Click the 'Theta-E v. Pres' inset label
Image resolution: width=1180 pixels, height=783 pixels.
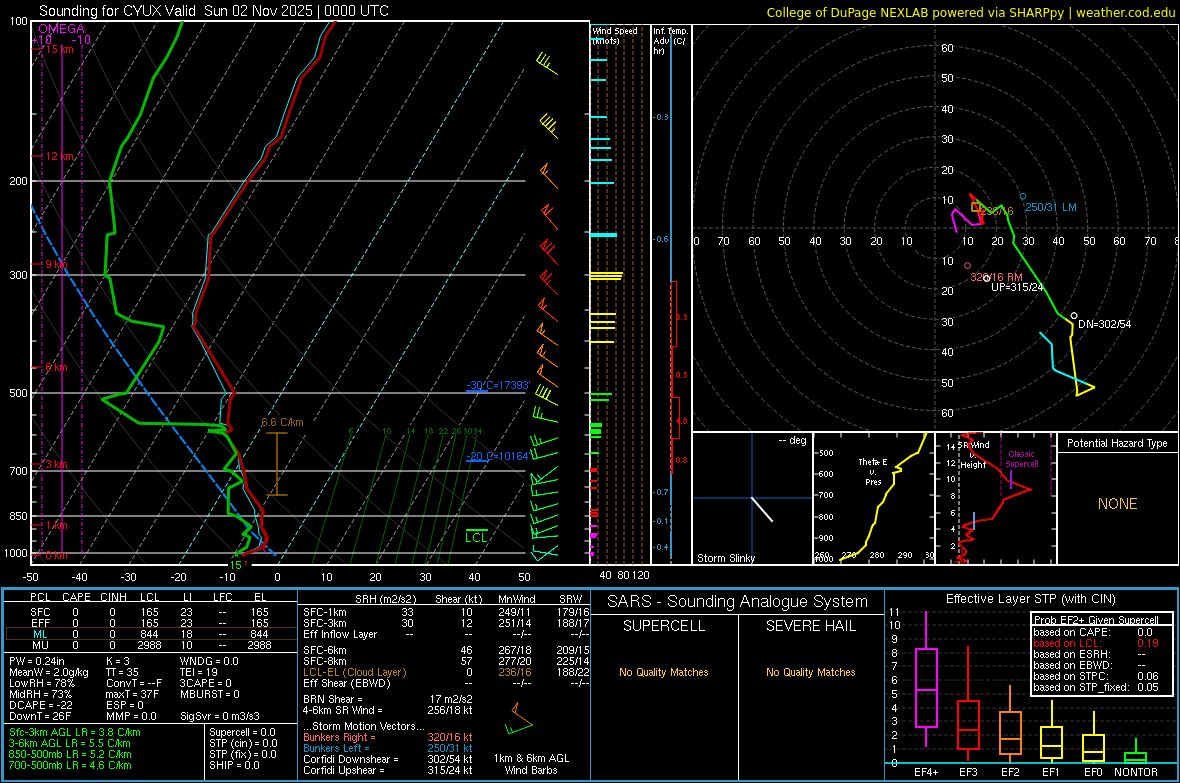pos(873,472)
